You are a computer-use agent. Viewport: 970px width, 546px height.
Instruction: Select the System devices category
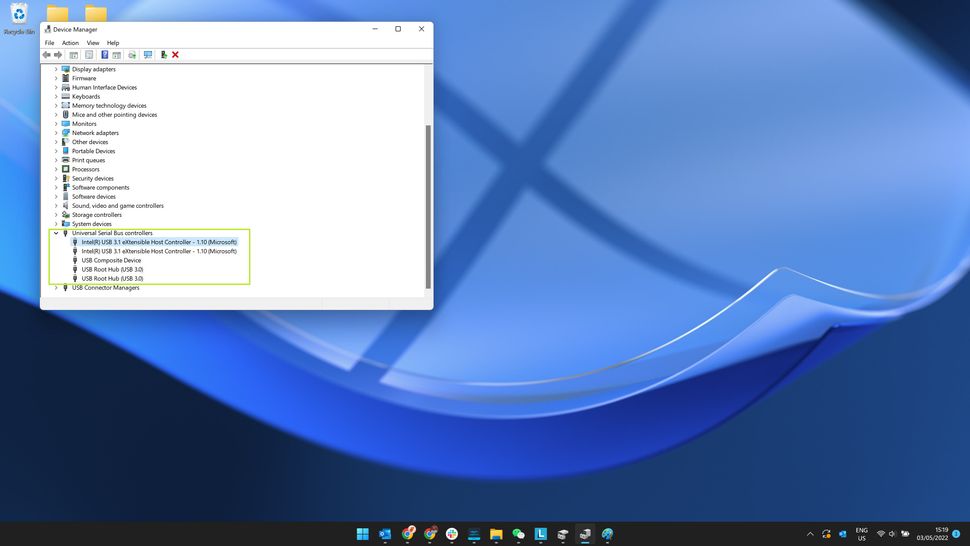(92, 224)
